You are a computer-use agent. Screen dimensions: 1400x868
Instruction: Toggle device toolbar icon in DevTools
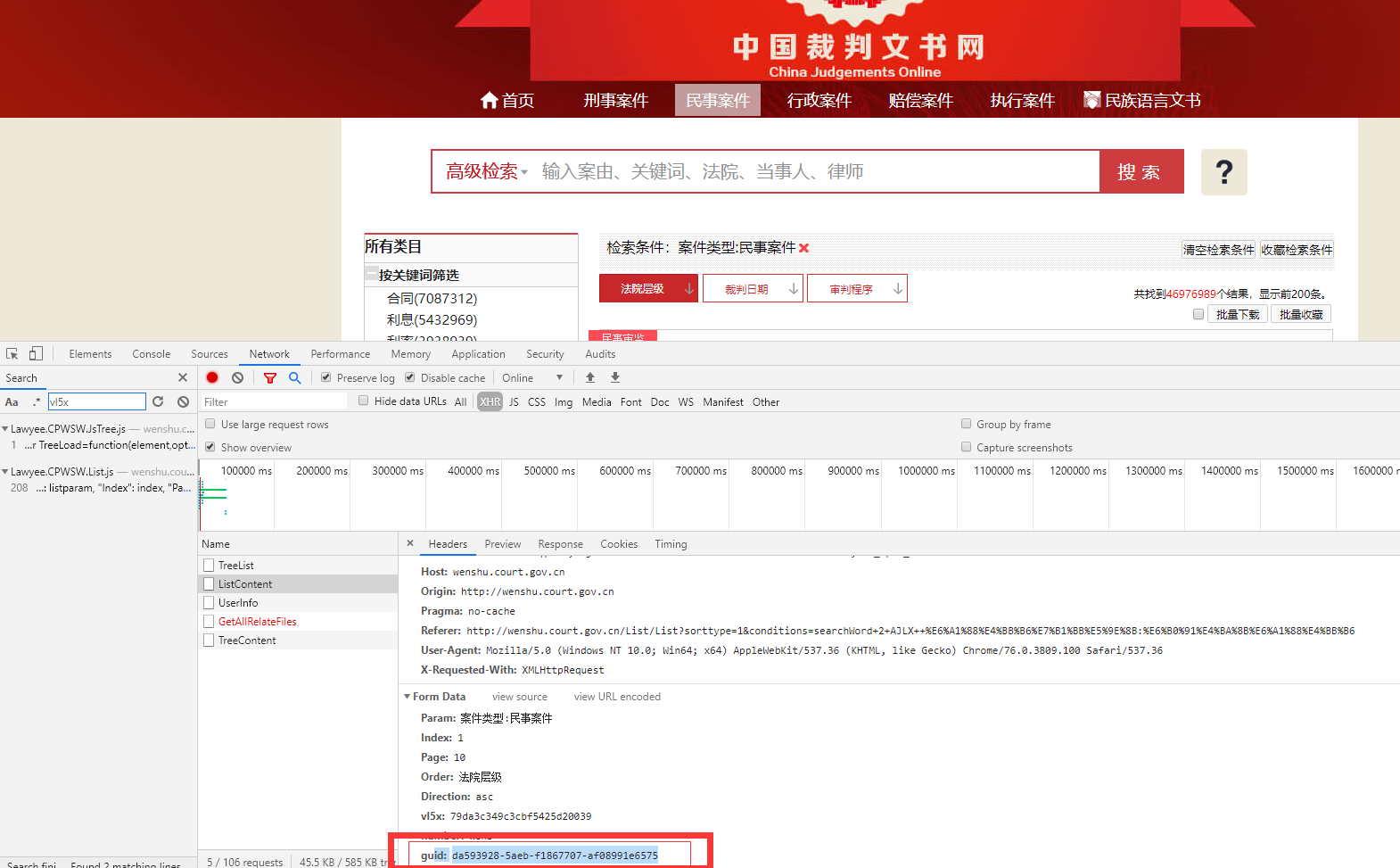pyautogui.click(x=36, y=353)
